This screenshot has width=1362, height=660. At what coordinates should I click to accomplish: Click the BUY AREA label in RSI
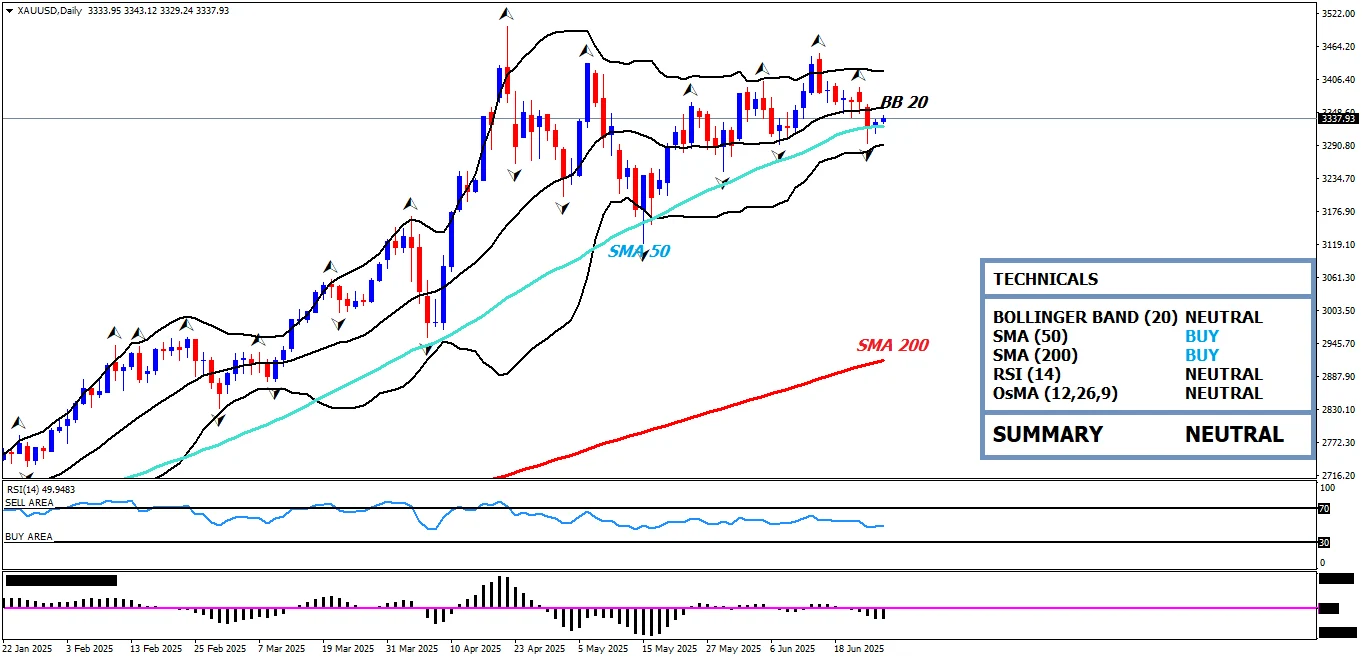point(29,537)
